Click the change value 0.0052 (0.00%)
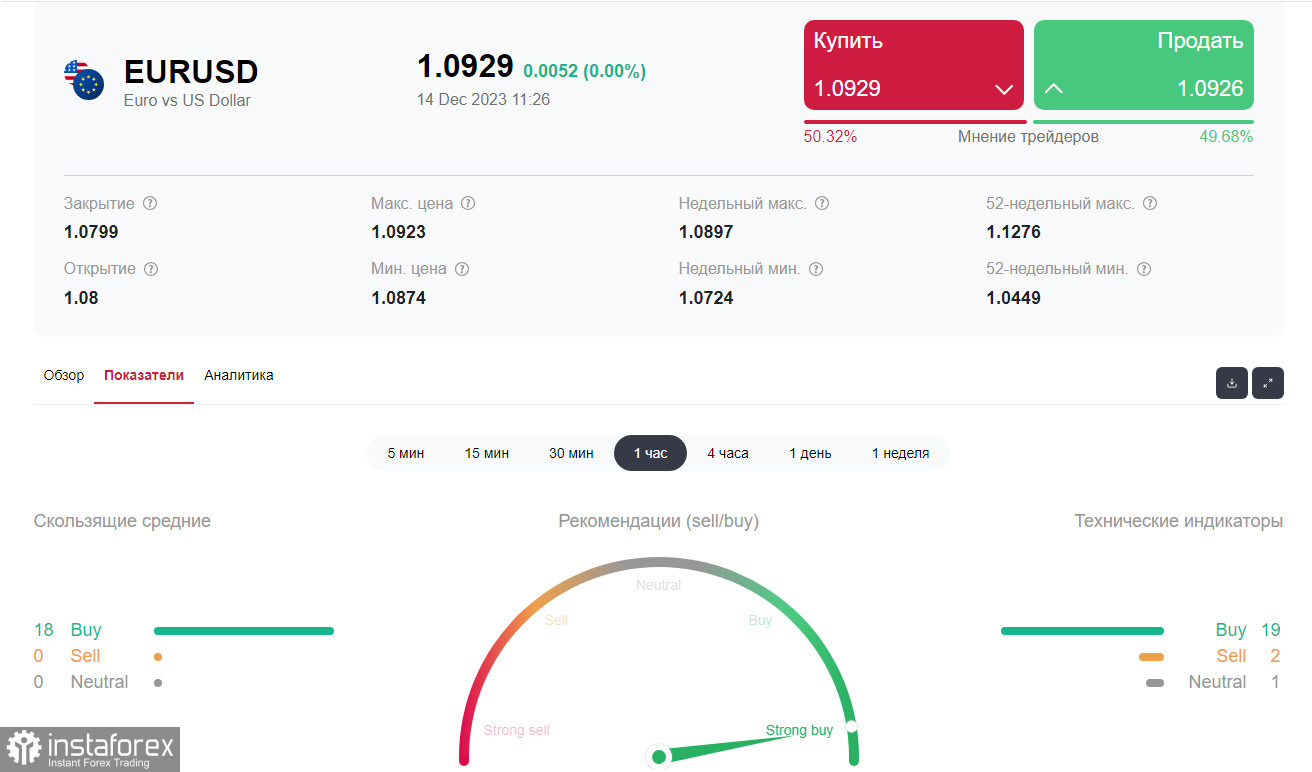Screen dimensions: 1312x772 point(585,71)
